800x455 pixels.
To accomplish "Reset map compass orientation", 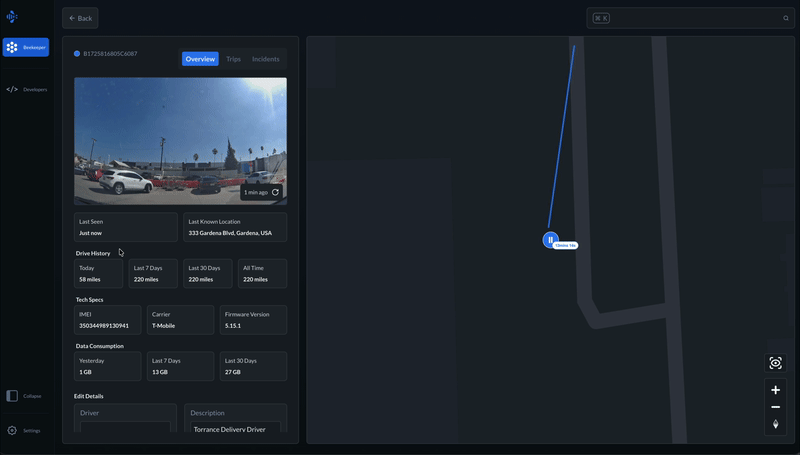I will click(x=775, y=425).
